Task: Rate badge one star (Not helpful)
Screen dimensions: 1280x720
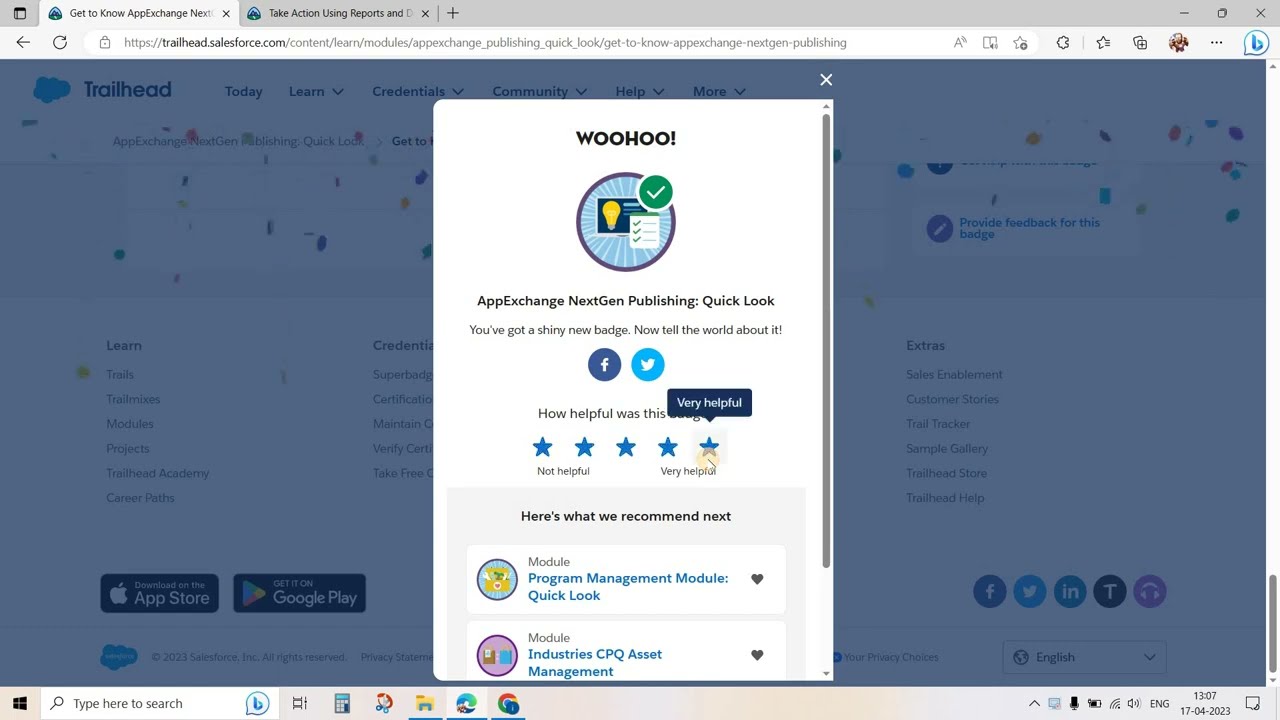Action: (x=542, y=447)
